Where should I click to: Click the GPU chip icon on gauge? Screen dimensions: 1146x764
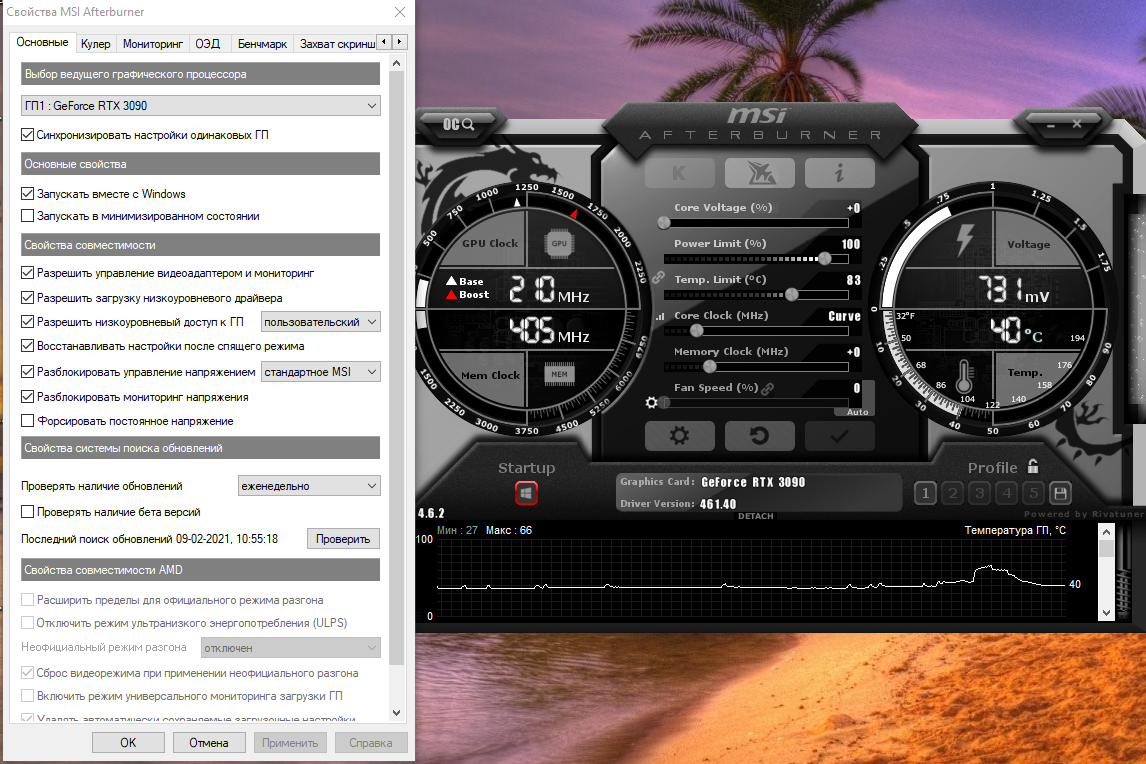tap(559, 243)
